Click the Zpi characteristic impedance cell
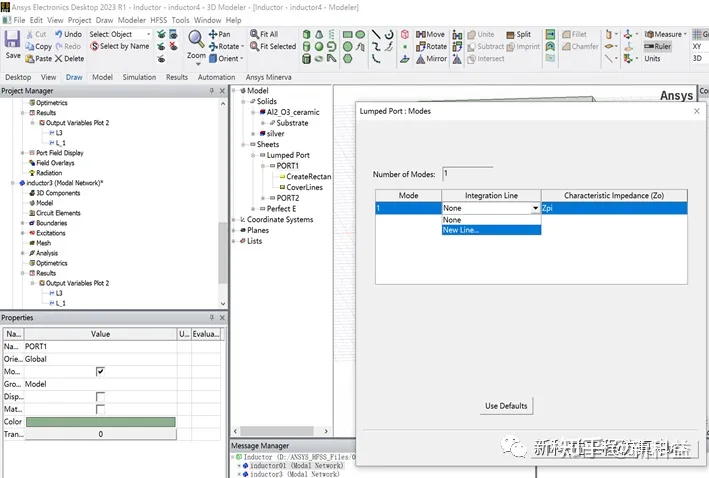Image resolution: width=709 pixels, height=478 pixels. pyautogui.click(x=614, y=208)
